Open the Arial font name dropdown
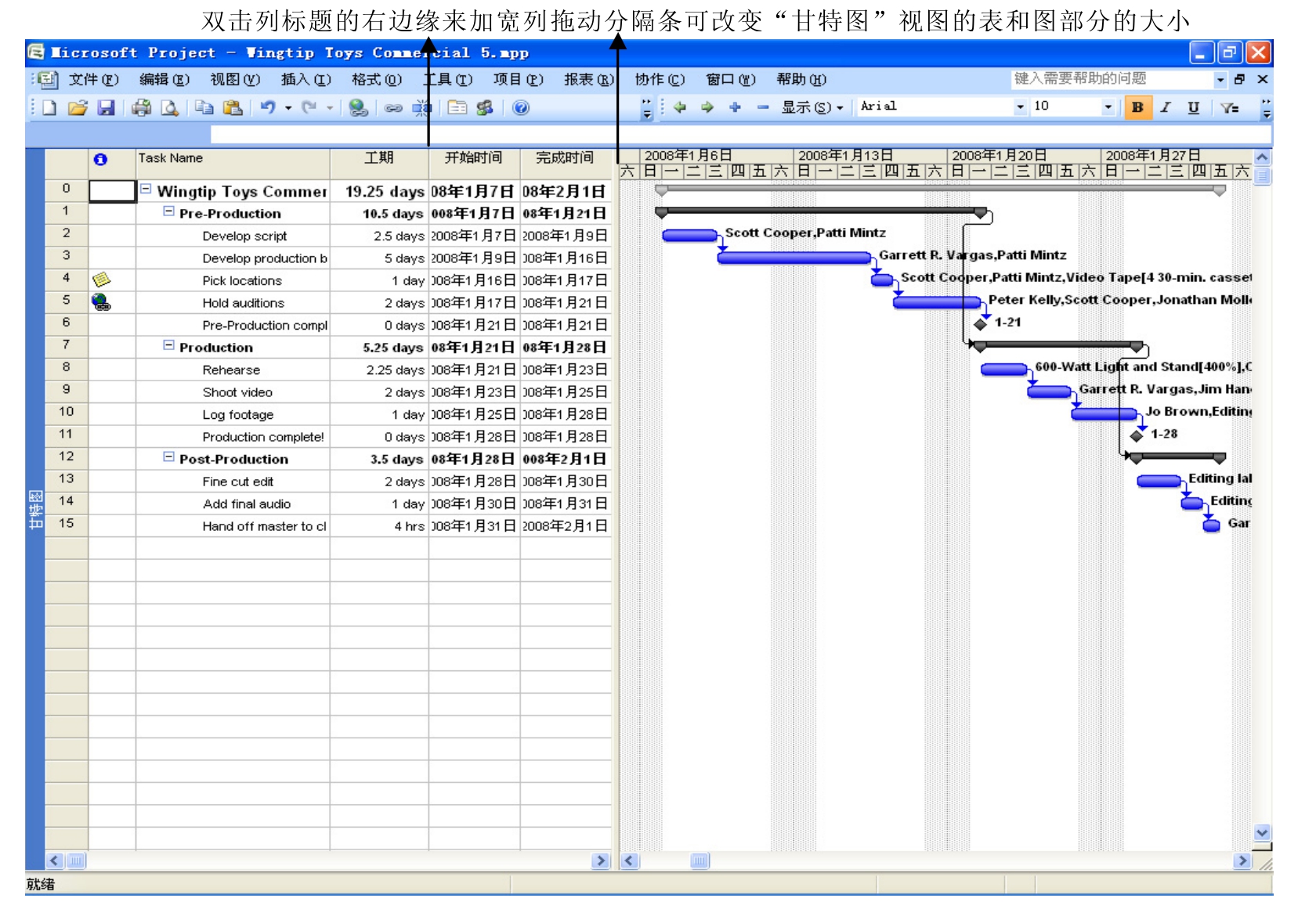1316x902 pixels. pyautogui.click(x=1020, y=106)
